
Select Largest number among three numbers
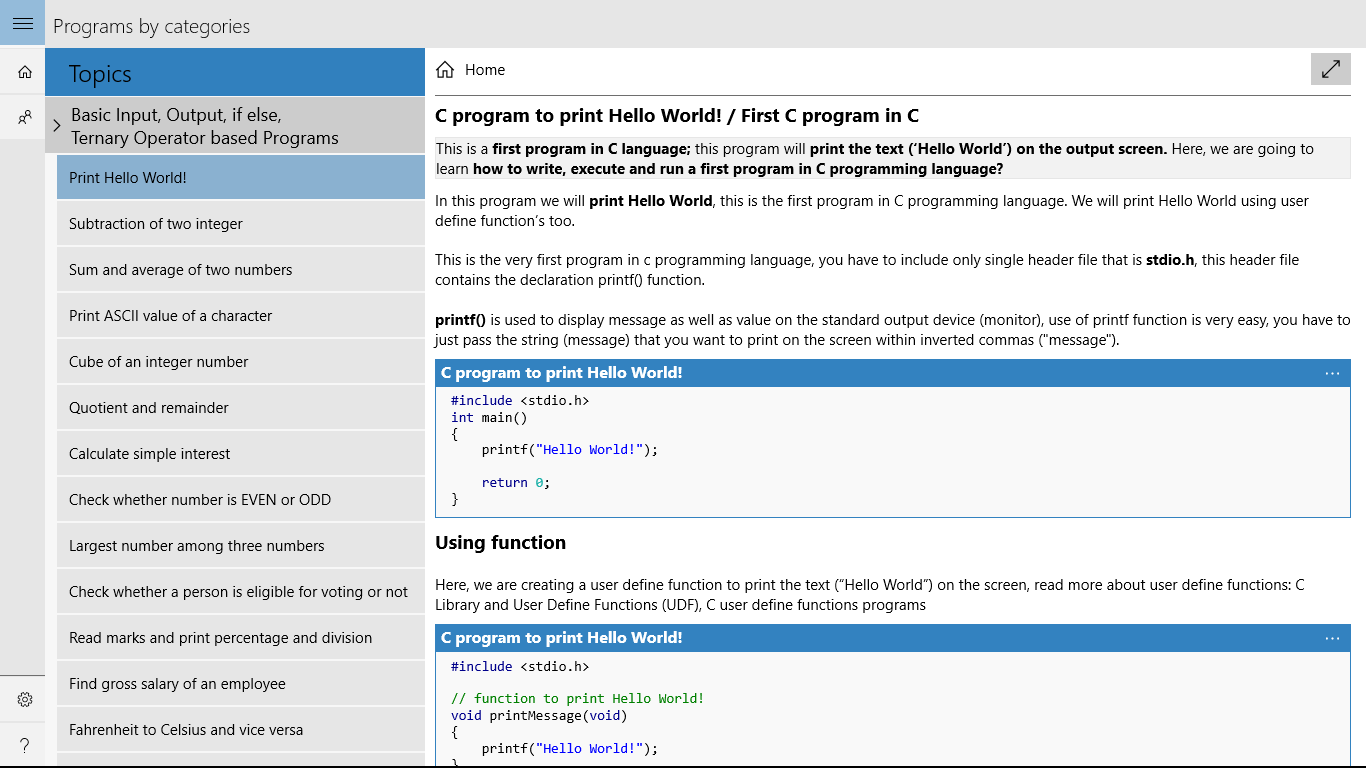tap(240, 546)
